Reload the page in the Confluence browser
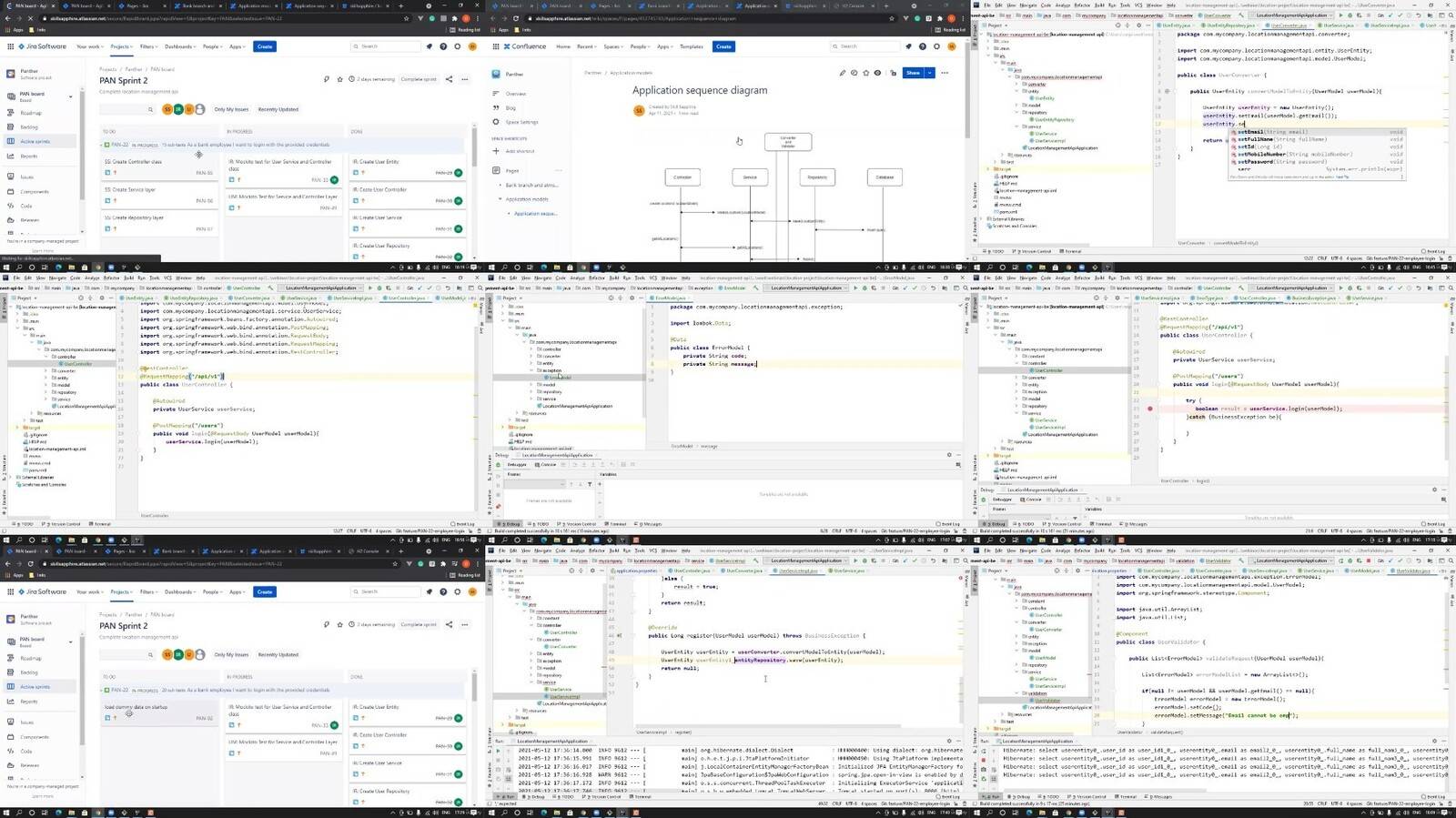1456x818 pixels. 516,18
